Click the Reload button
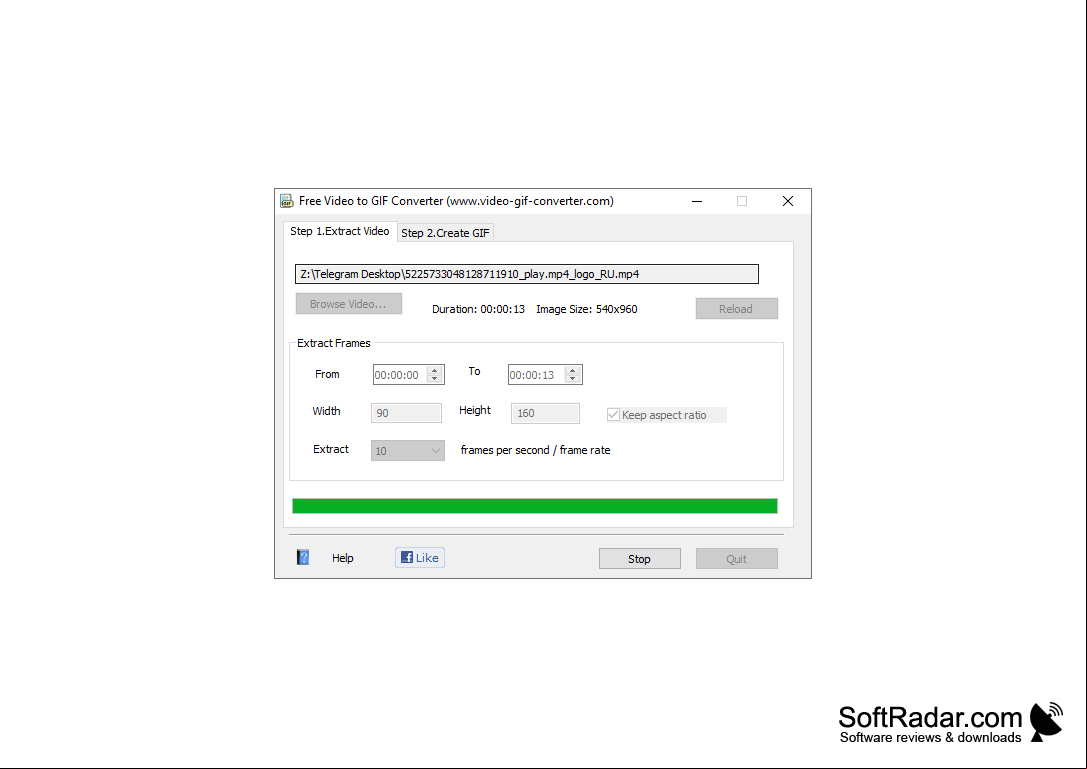 pos(736,309)
